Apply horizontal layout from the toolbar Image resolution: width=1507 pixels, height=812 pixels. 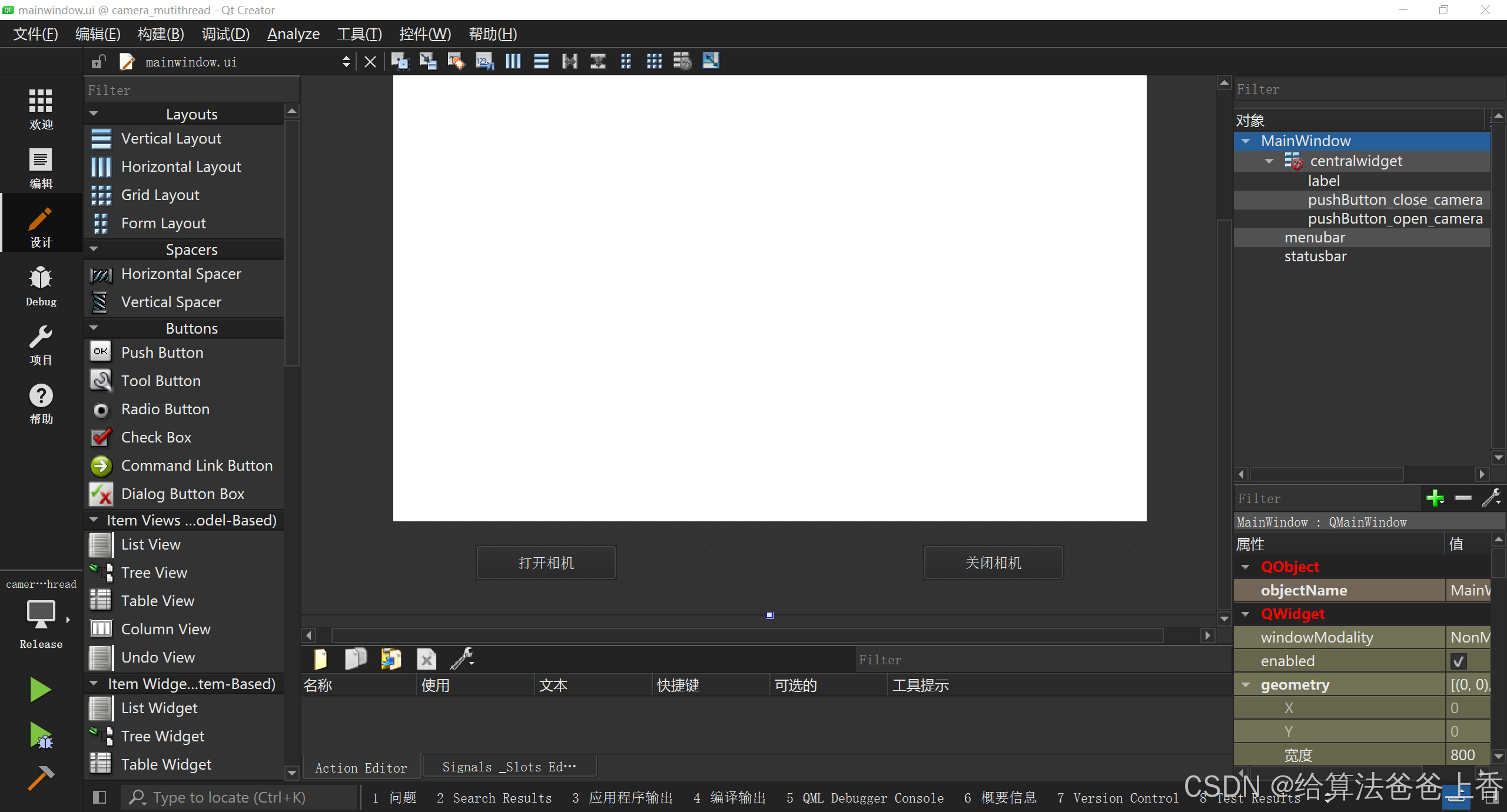513,61
